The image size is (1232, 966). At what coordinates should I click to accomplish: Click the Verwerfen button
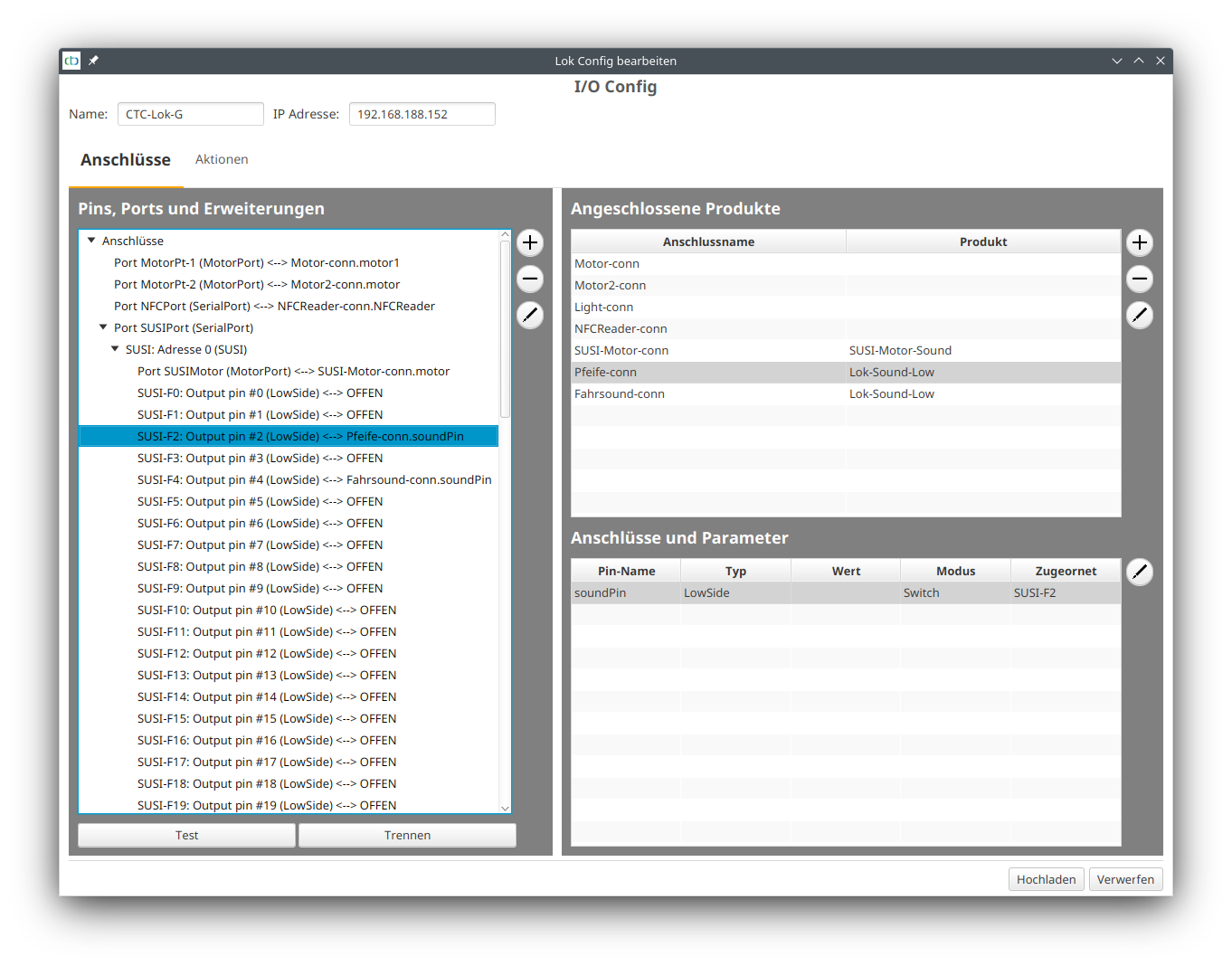pos(1125,879)
